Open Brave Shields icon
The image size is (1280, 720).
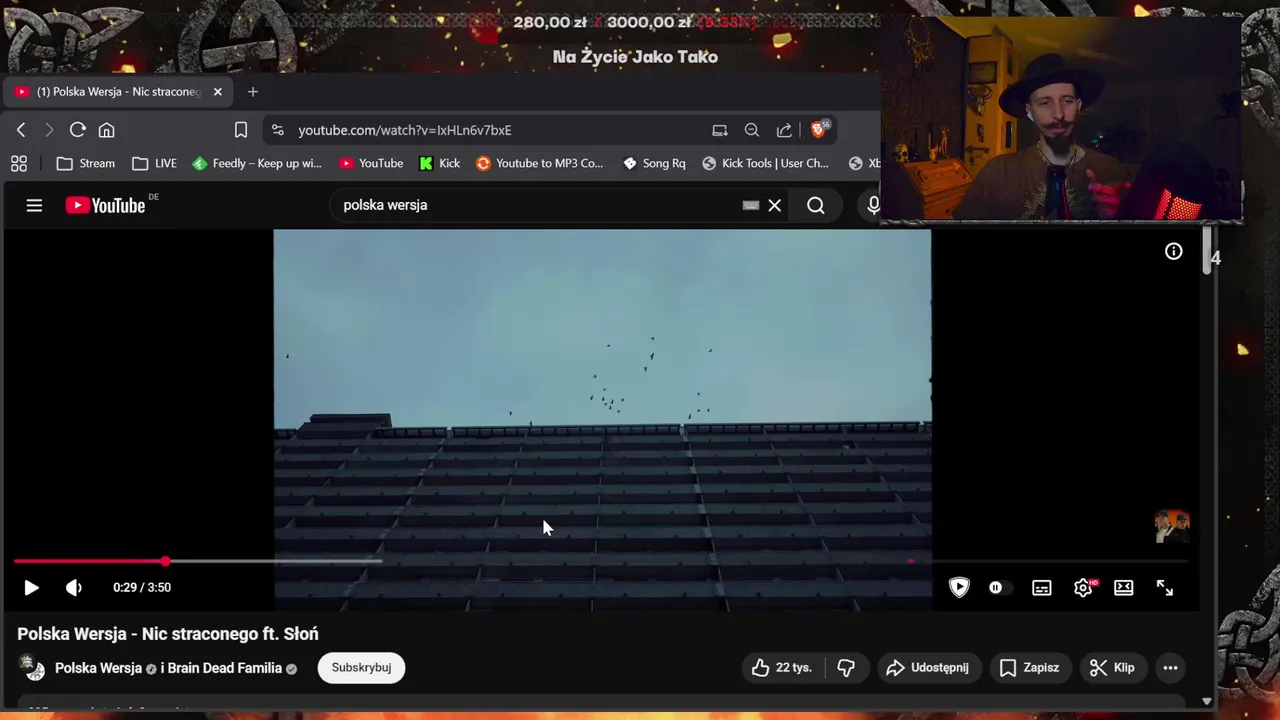pos(819,129)
